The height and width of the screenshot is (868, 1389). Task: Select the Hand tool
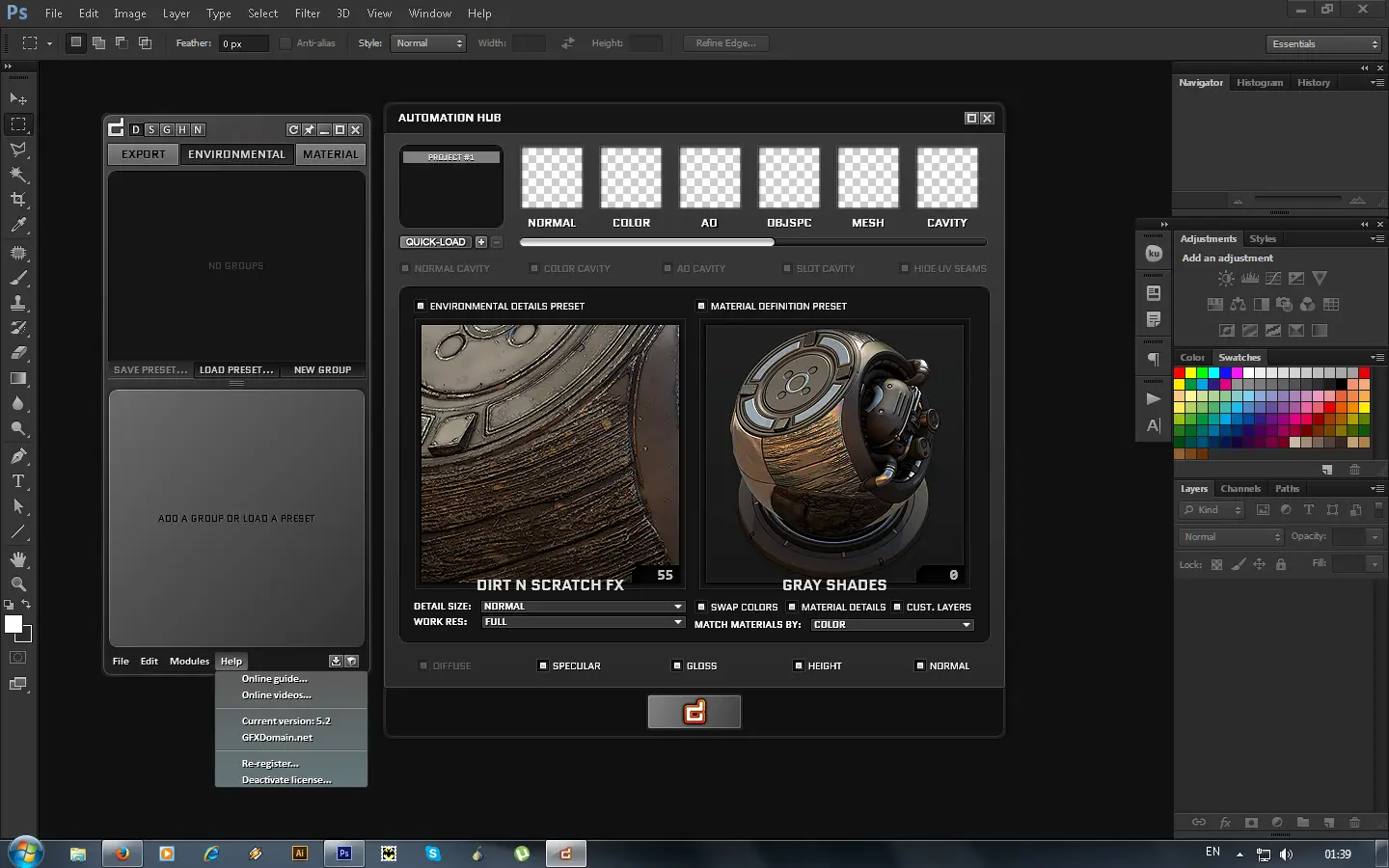click(18, 559)
